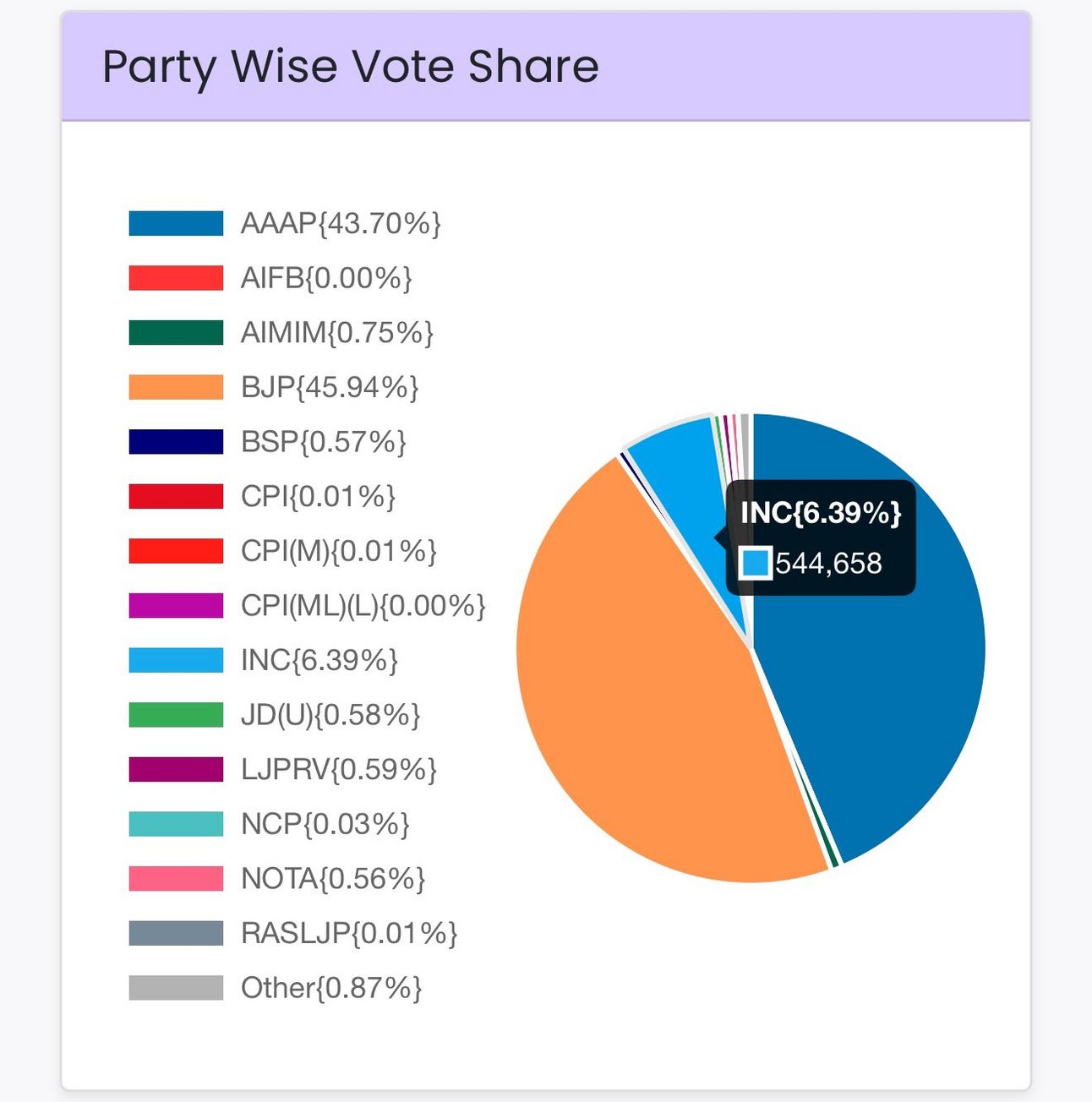
Task: Toggle BSP{0.57%} legend label
Action: coord(324,442)
